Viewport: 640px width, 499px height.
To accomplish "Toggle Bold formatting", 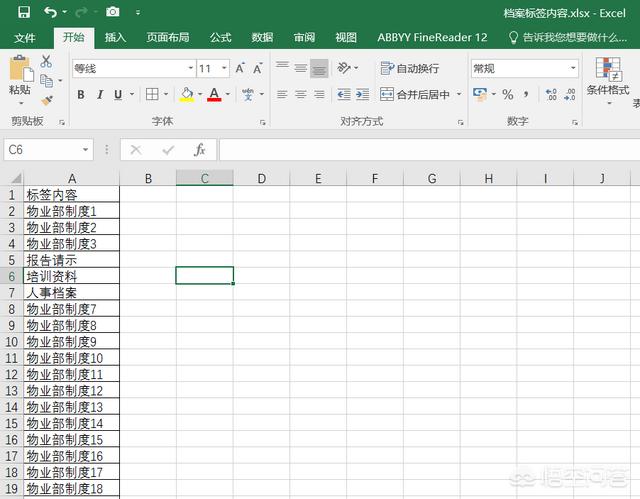I will coord(81,95).
